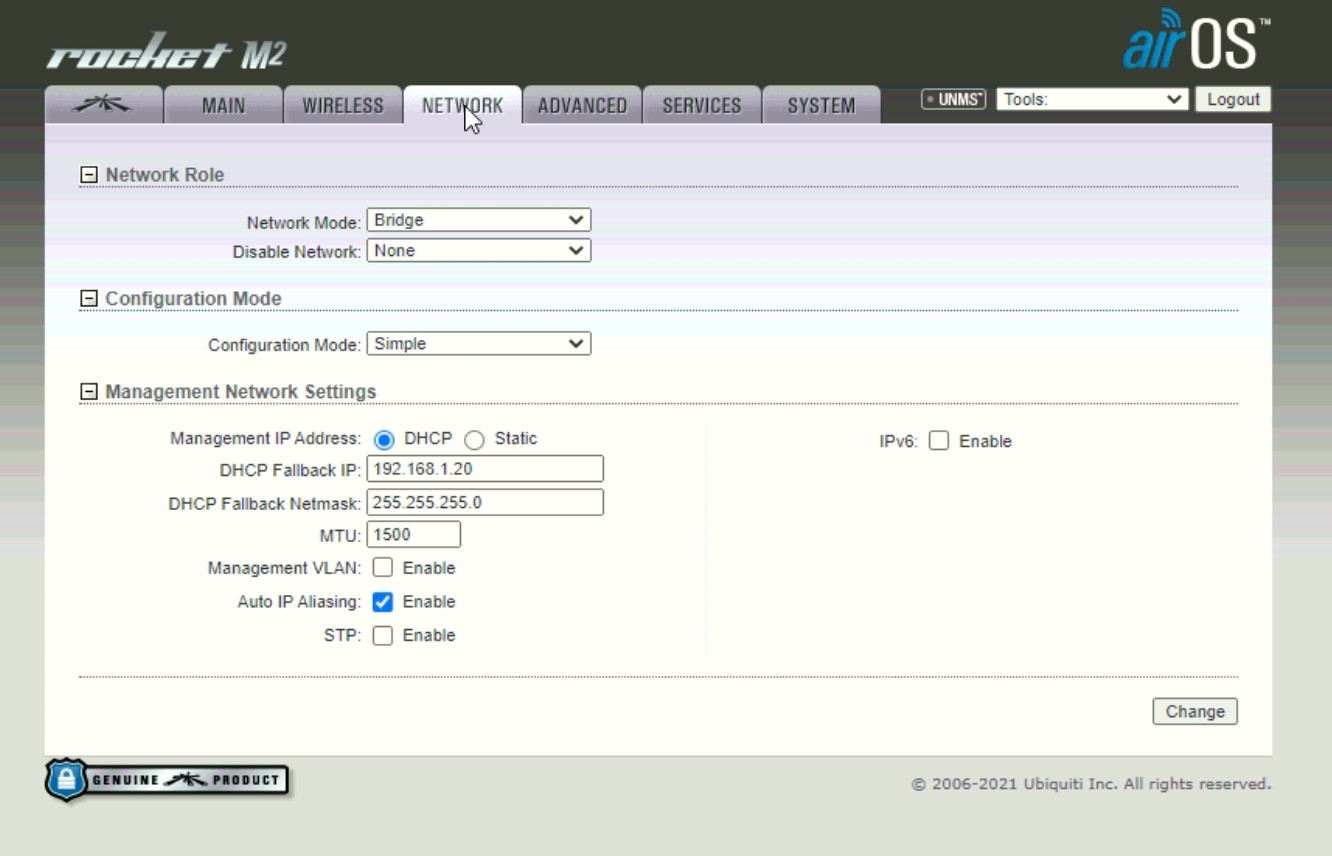The height and width of the screenshot is (856, 1332).
Task: Open the Ubiquiti logo tab
Action: (x=104, y=105)
